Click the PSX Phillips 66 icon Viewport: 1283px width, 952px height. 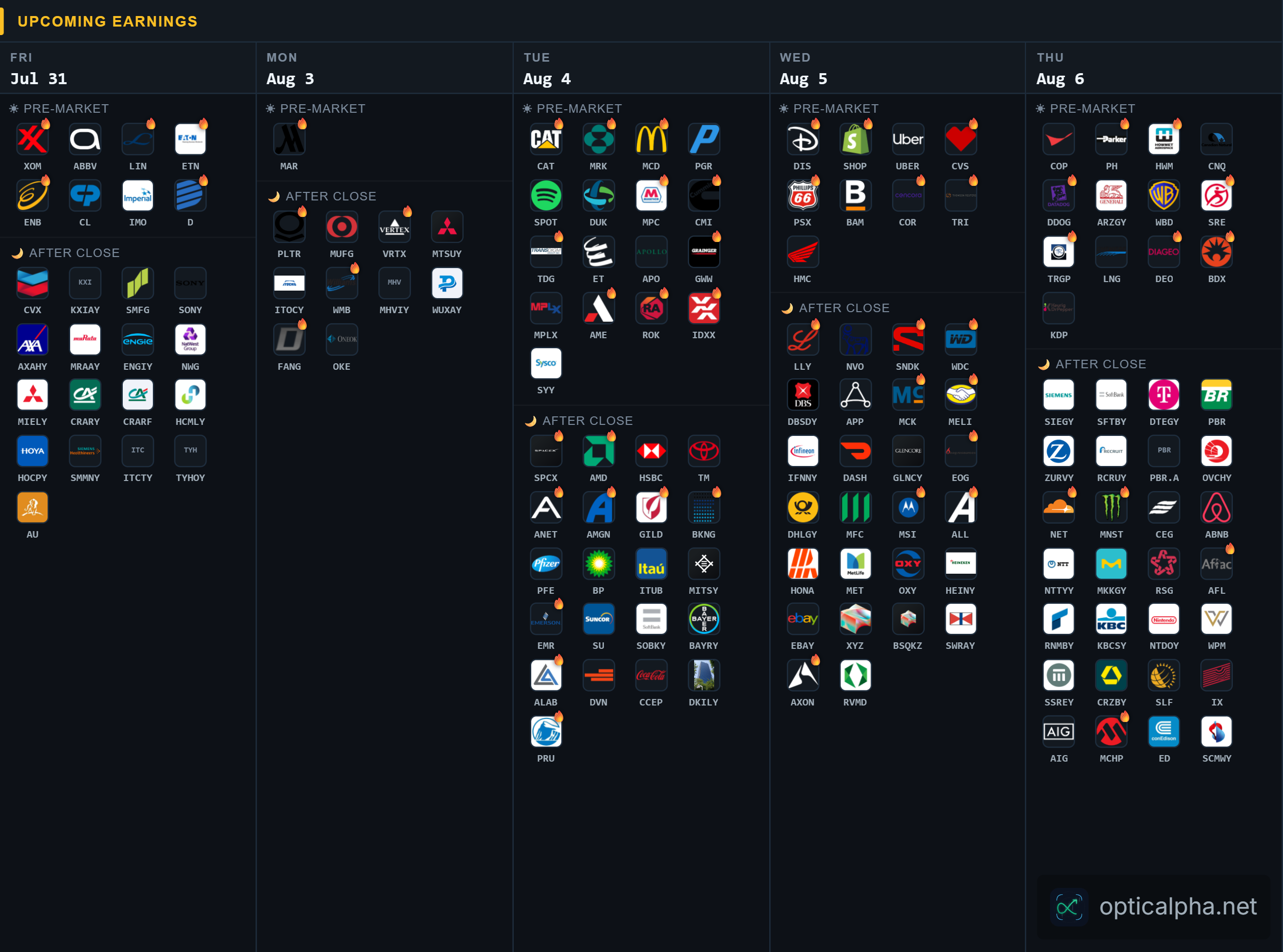[803, 195]
